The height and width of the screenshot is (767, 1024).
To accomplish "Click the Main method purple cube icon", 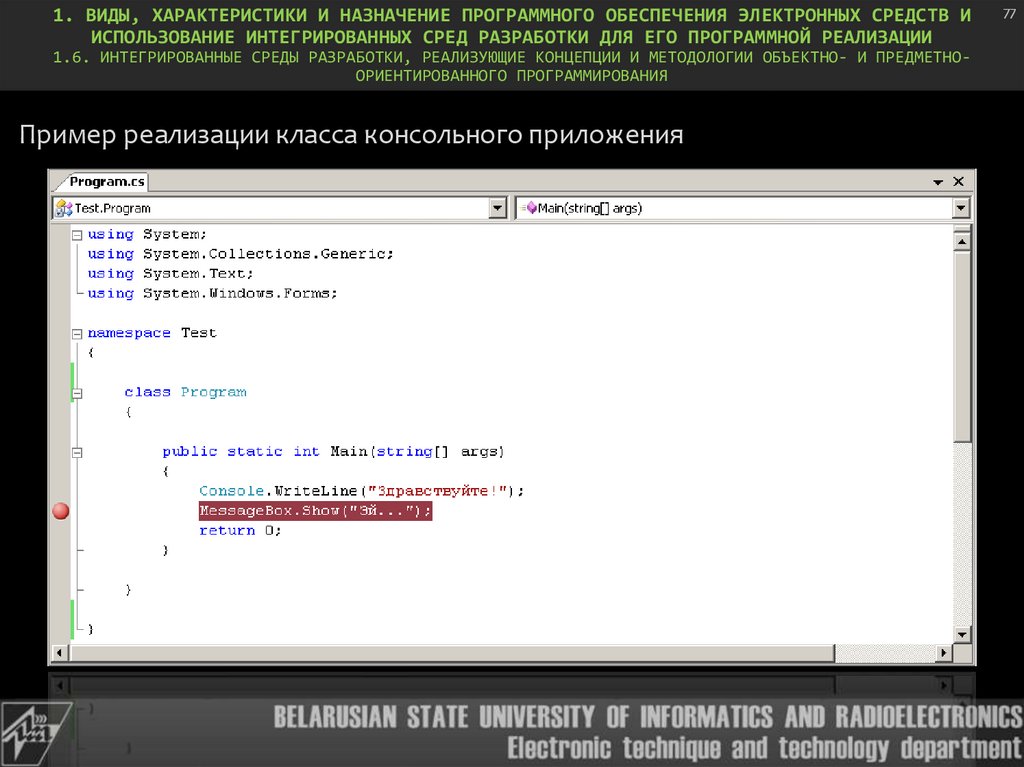I will point(531,208).
